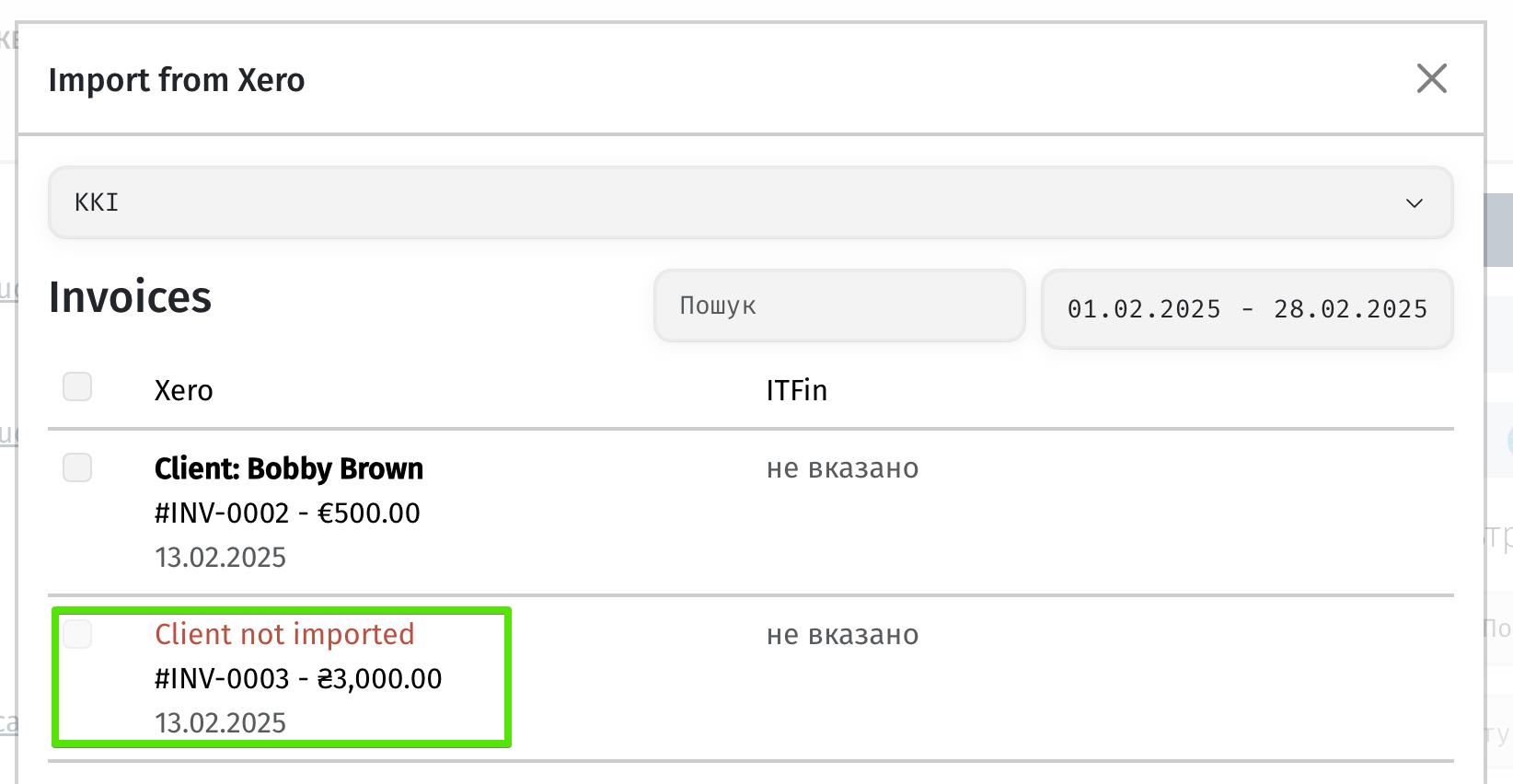Viewport: 1513px width, 784px height.
Task: Click the Import from Xero title
Action: click(x=176, y=80)
